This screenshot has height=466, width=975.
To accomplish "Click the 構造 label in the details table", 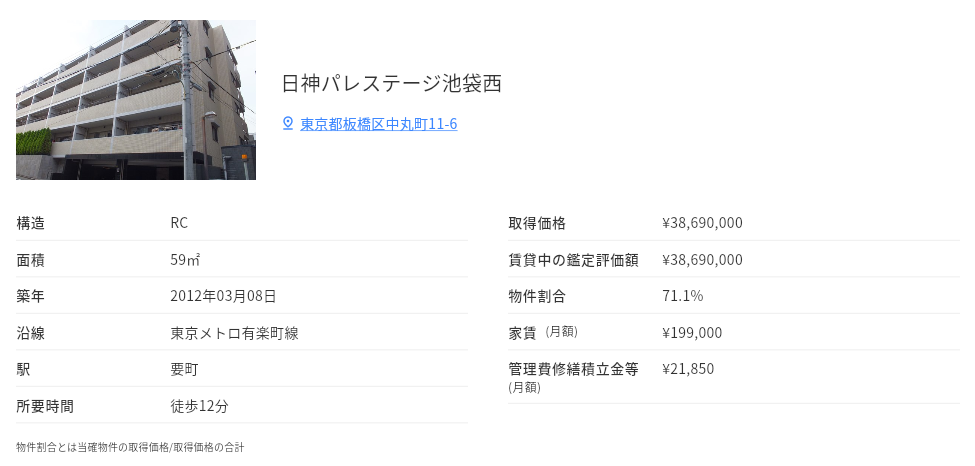I will click(31, 223).
